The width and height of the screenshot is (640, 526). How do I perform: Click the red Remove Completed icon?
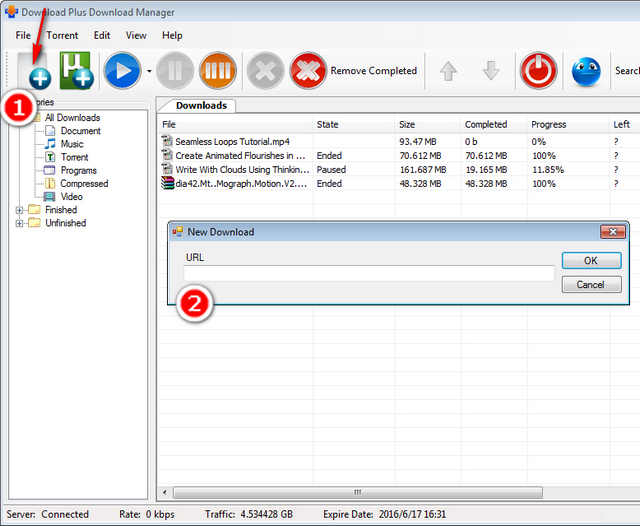click(308, 71)
